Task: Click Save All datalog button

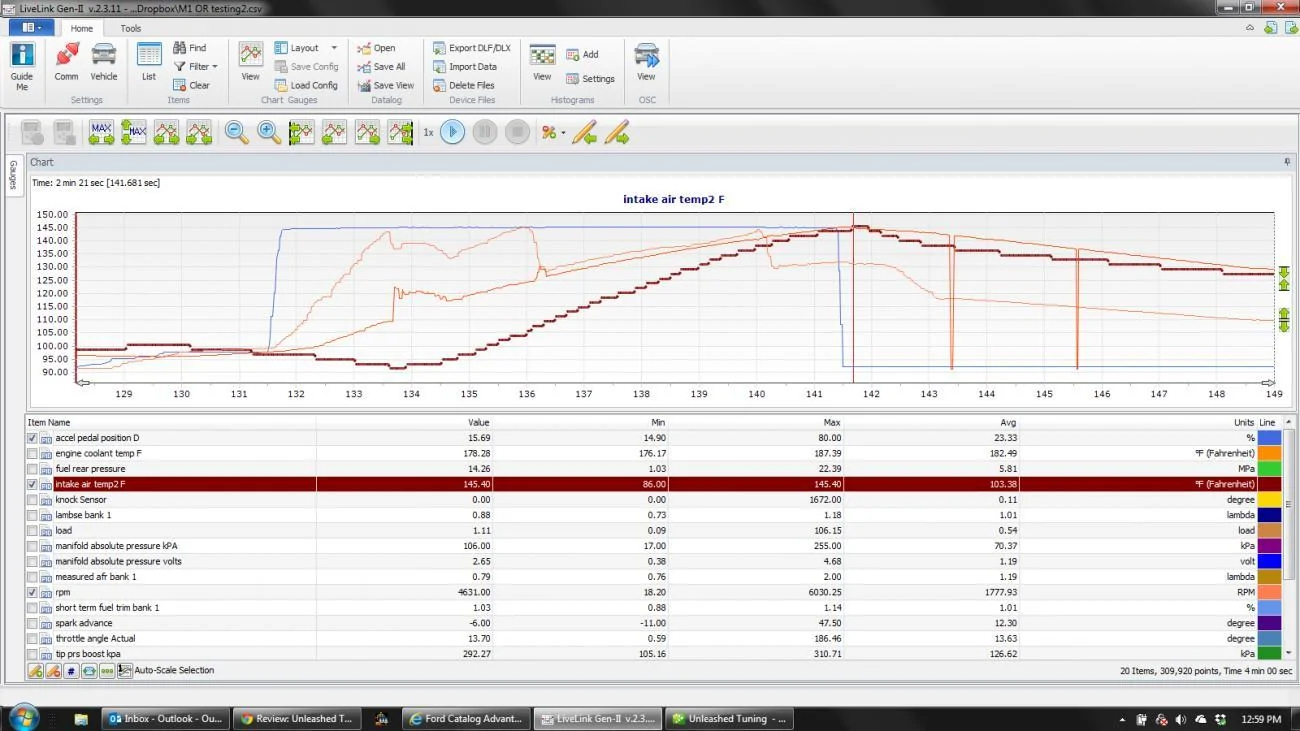Action: 381,67
